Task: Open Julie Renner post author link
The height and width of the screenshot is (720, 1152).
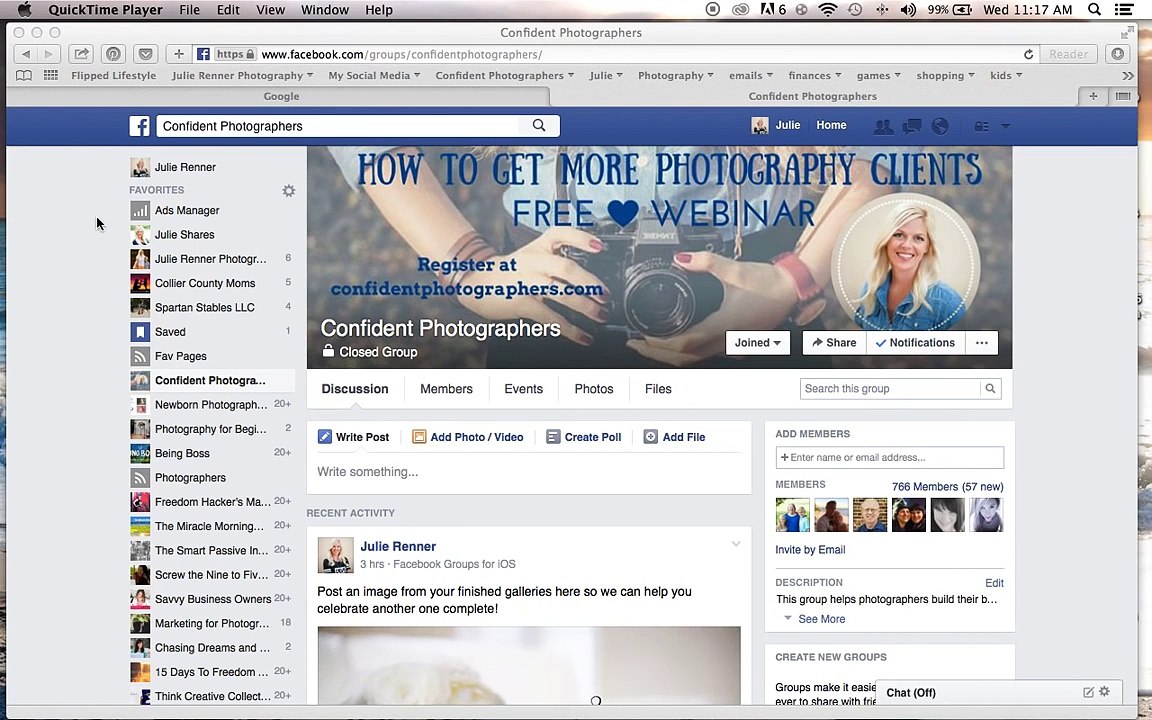Action: (397, 546)
